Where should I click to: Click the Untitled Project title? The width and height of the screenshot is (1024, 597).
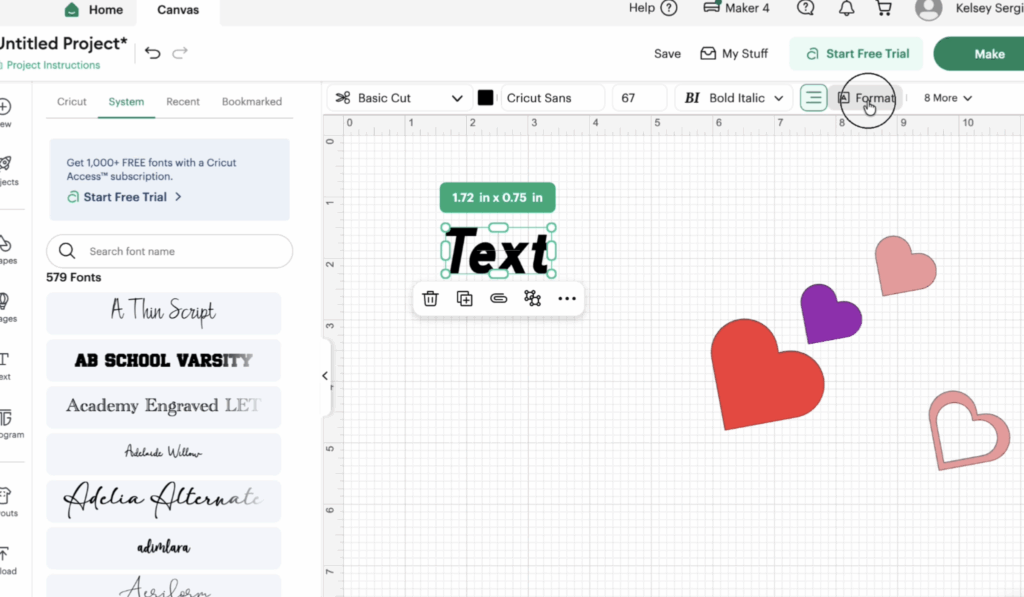[x=63, y=44]
